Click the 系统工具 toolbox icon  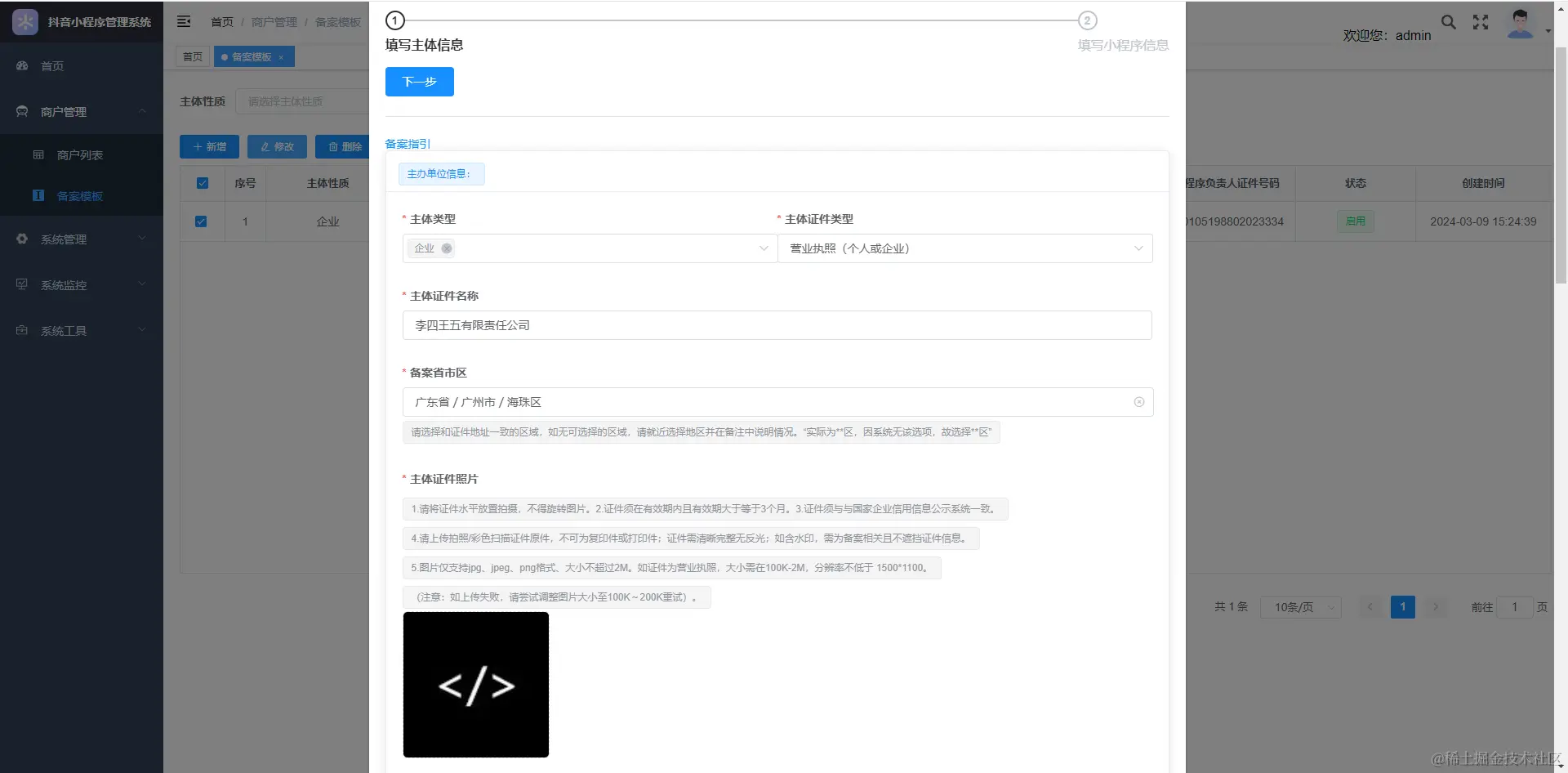(x=22, y=330)
